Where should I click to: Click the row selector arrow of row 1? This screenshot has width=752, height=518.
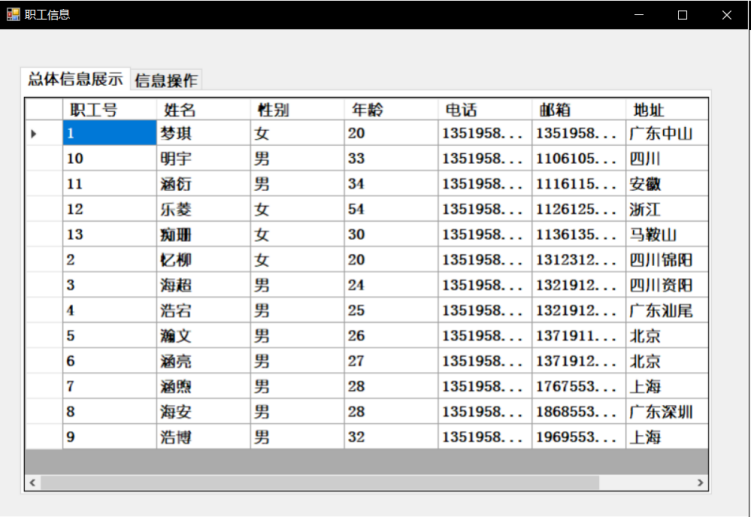click(x=44, y=133)
